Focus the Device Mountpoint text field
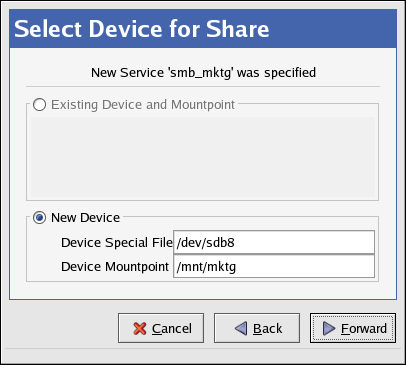 pos(274,266)
